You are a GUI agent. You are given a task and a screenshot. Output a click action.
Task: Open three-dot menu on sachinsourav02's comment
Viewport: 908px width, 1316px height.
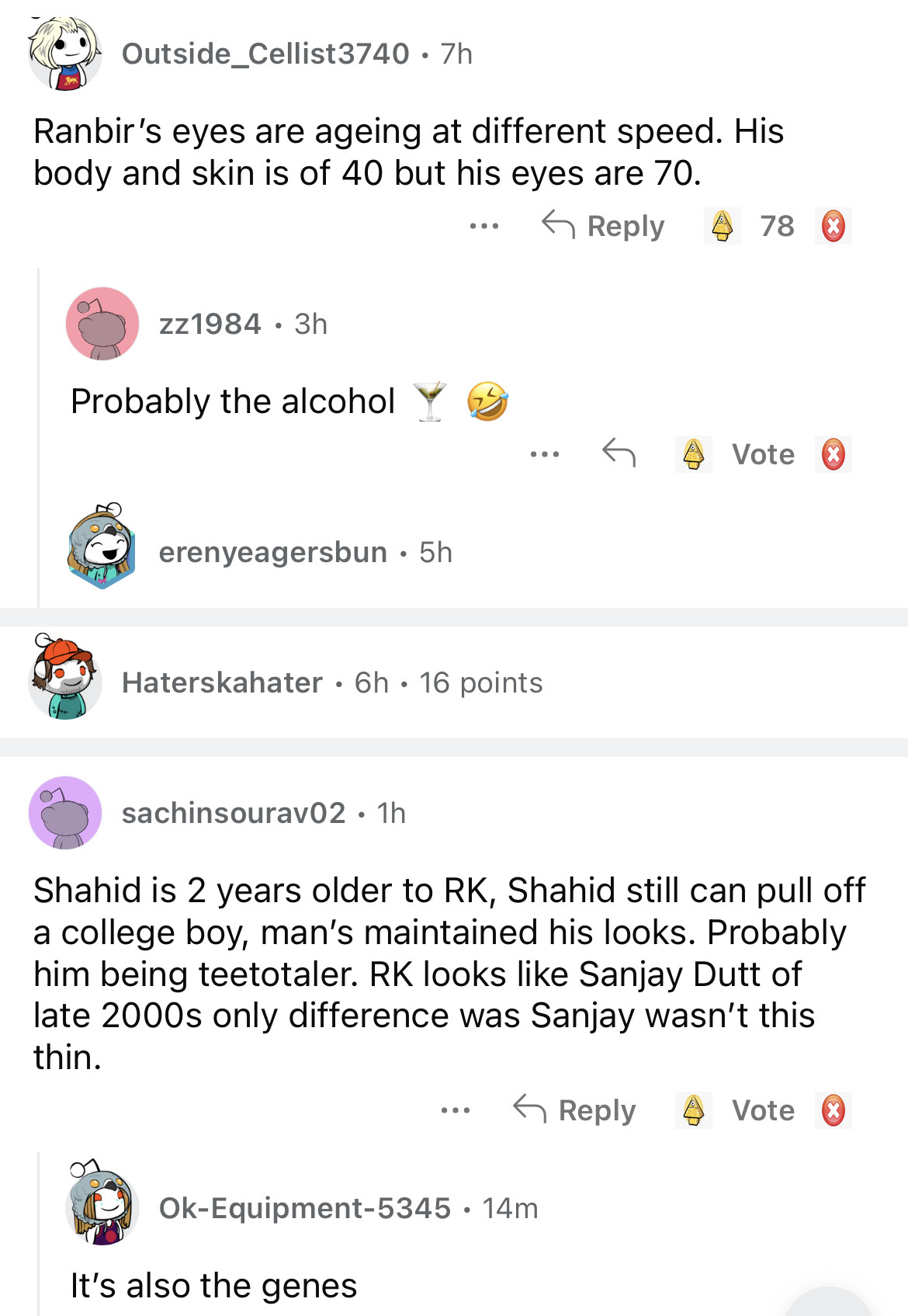click(x=456, y=1110)
